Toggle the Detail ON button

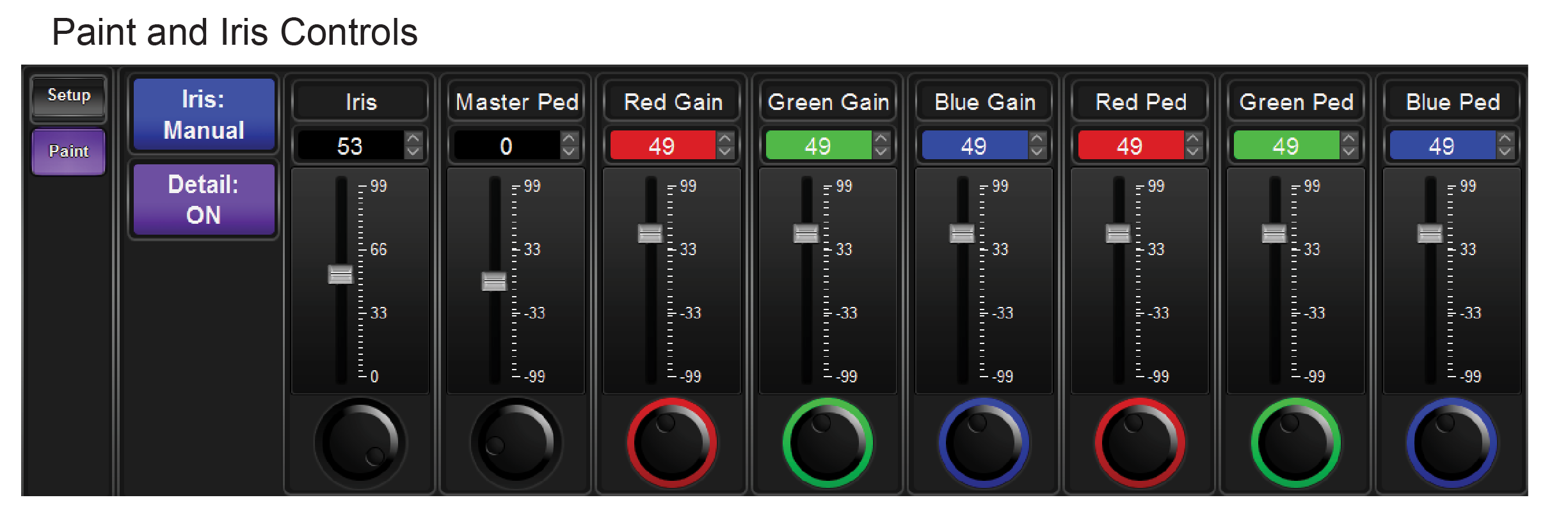[204, 199]
